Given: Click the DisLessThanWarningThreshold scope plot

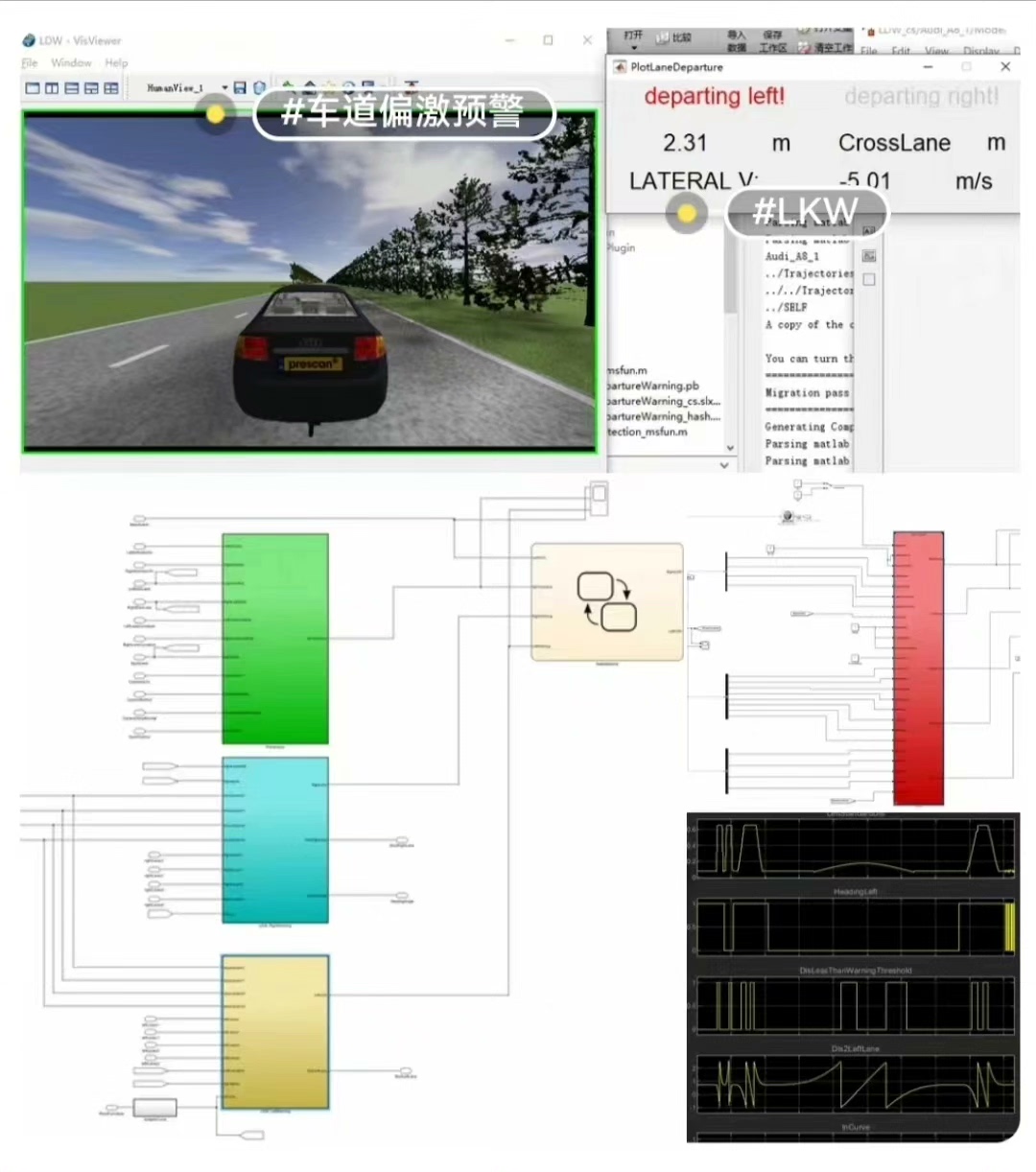Looking at the screenshot, I should pos(855,1005).
